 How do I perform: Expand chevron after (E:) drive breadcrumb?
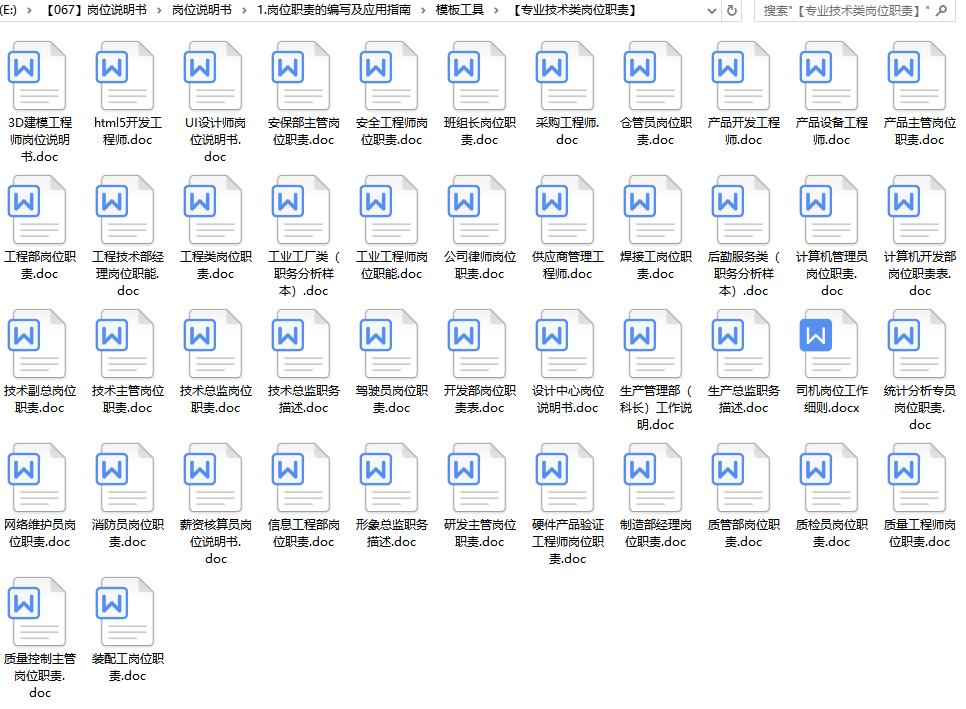point(29,10)
